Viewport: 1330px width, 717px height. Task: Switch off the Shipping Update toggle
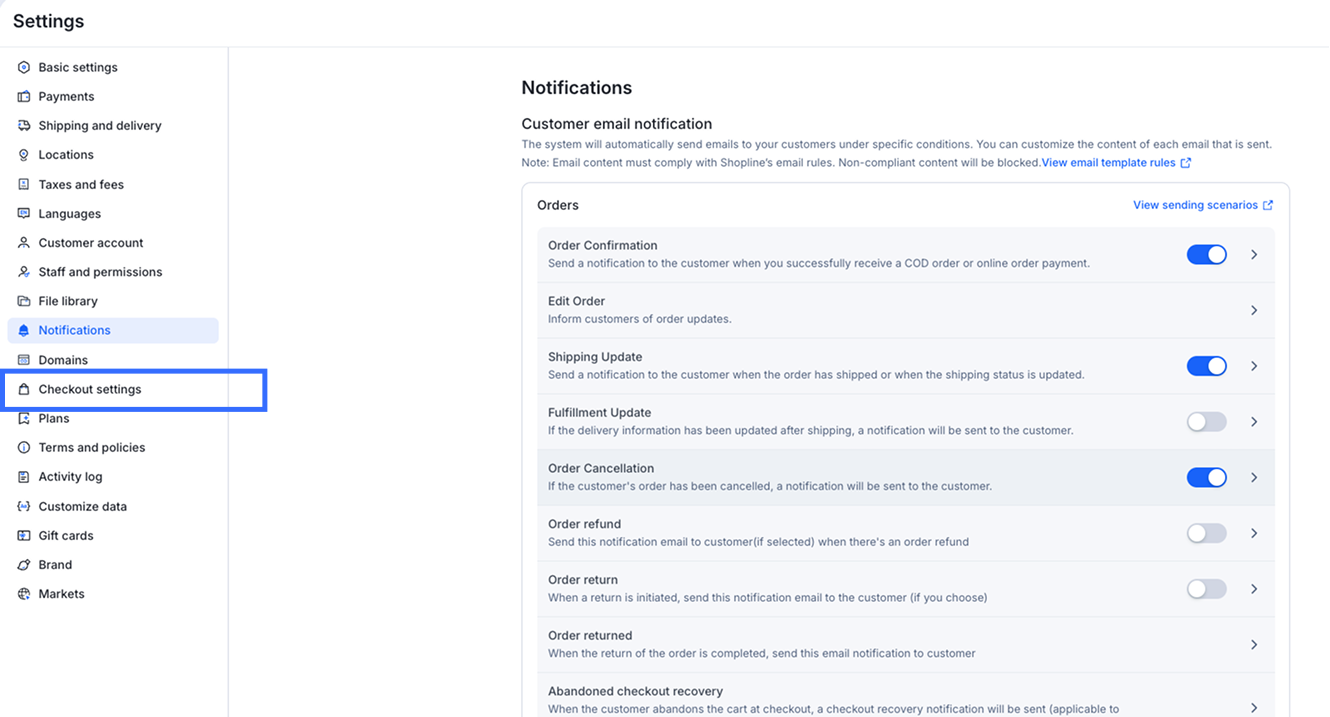1206,366
